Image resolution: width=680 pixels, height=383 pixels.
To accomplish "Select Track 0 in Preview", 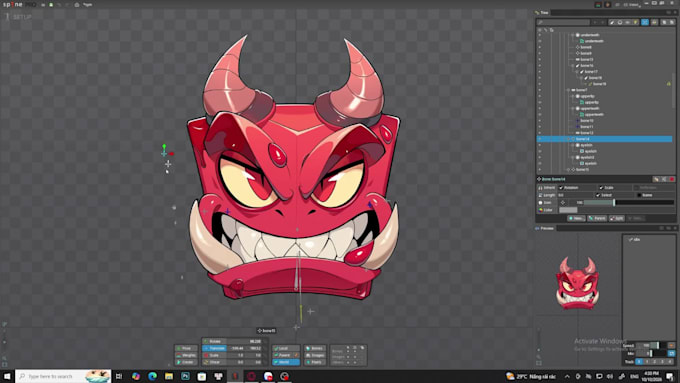I will click(x=639, y=361).
